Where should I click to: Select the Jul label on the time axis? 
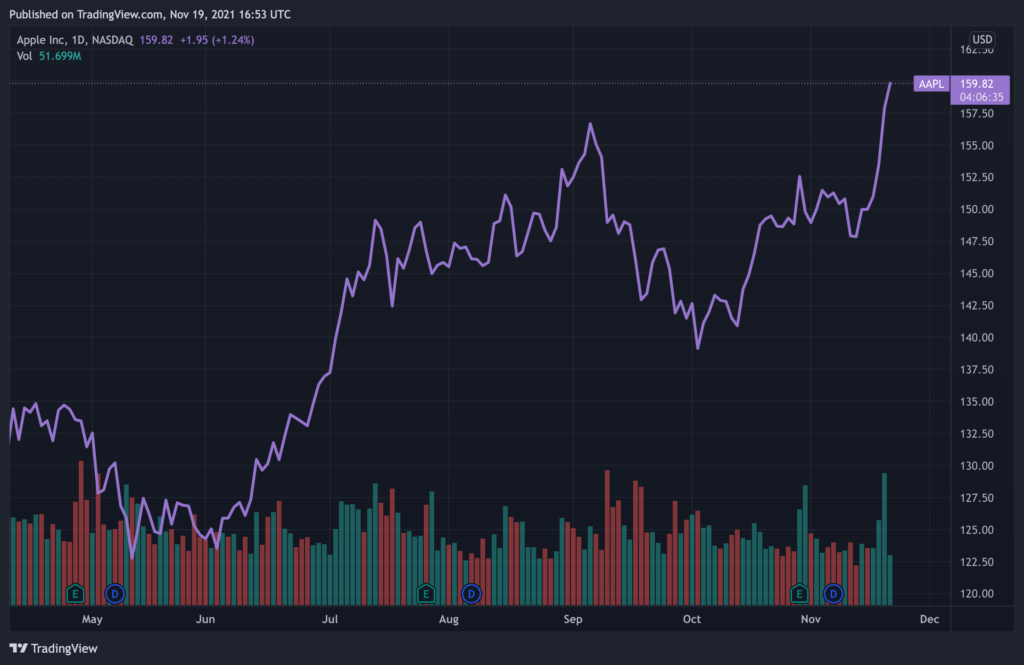[330, 619]
